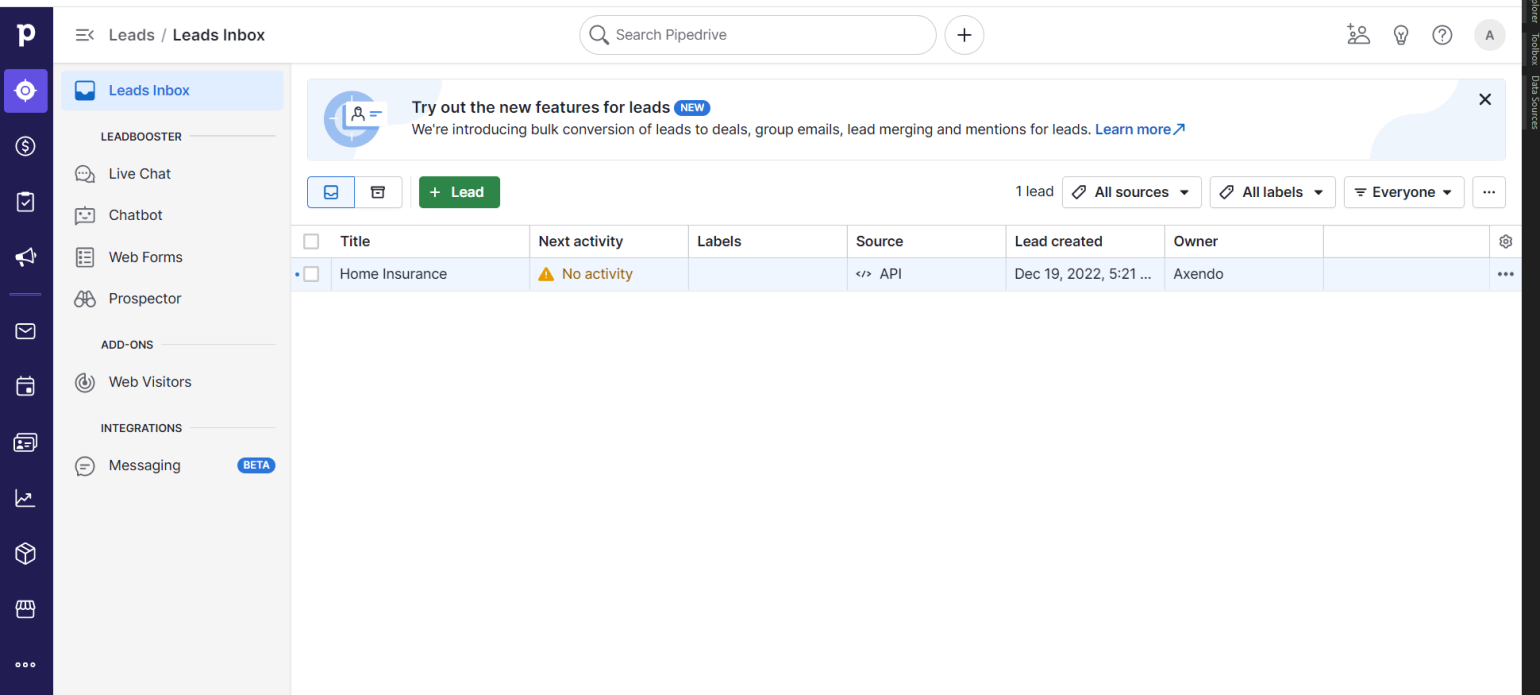This screenshot has width=1540, height=695.
Task: Open Mail envelope icon in navigation rail
Action: point(26,331)
